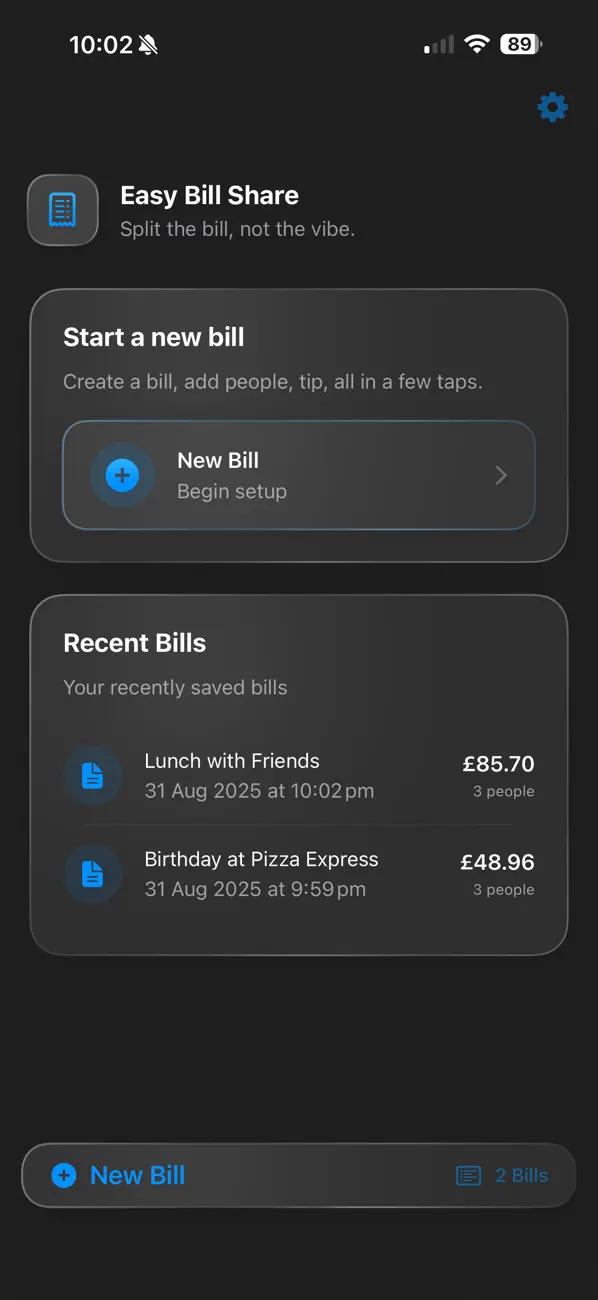Tap the plus icon in the New Bill card
598x1300 pixels.
pos(122,475)
